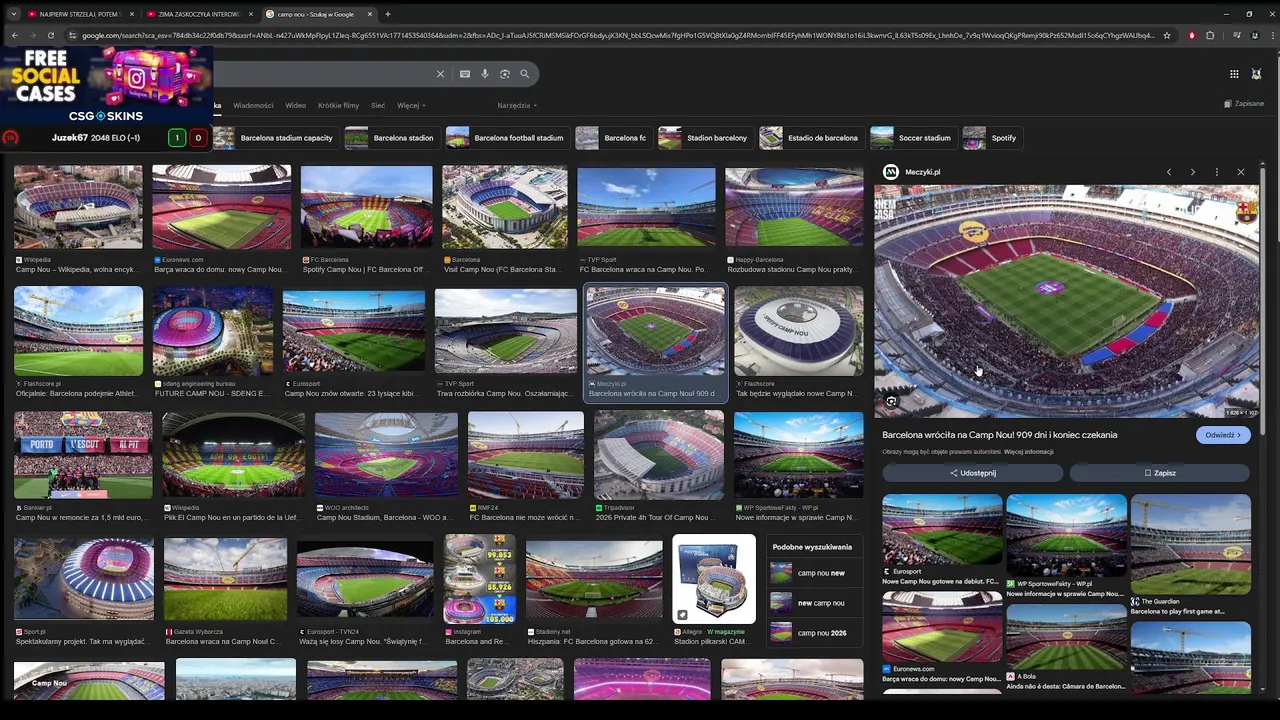Open the Euronews 'Barça wraca do domu' thumbnail
The width and height of the screenshot is (1280, 720).
pyautogui.click(x=221, y=208)
